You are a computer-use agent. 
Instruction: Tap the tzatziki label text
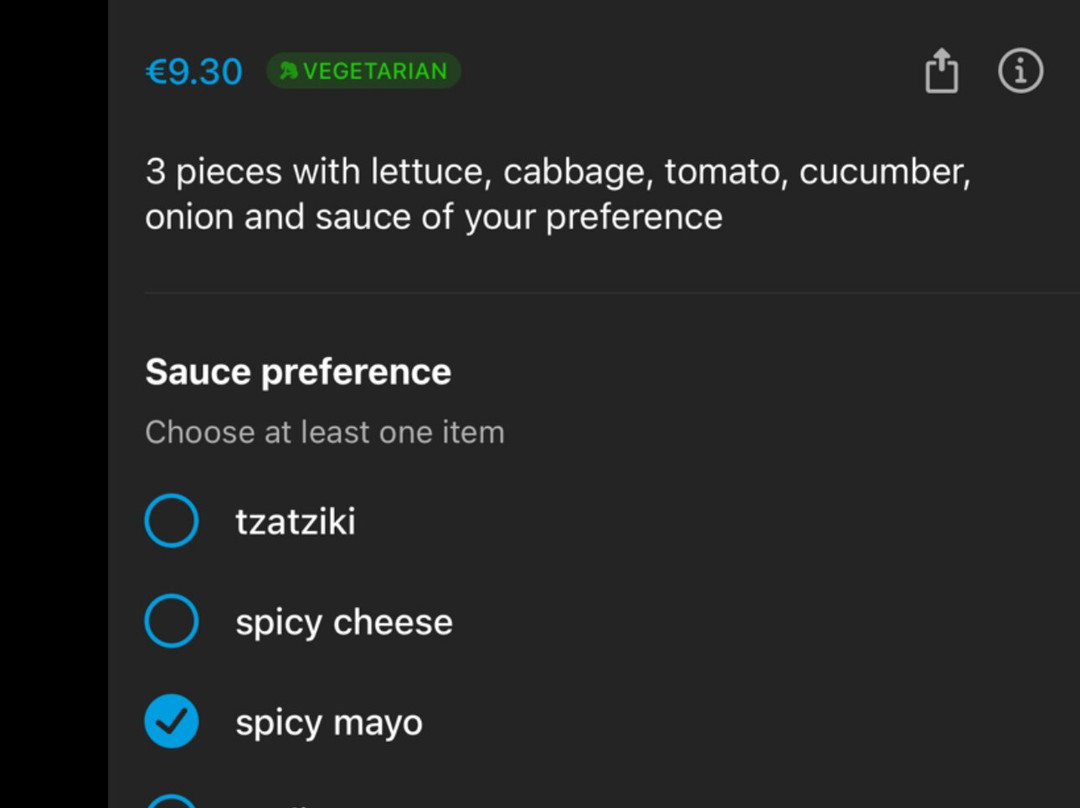(x=295, y=521)
